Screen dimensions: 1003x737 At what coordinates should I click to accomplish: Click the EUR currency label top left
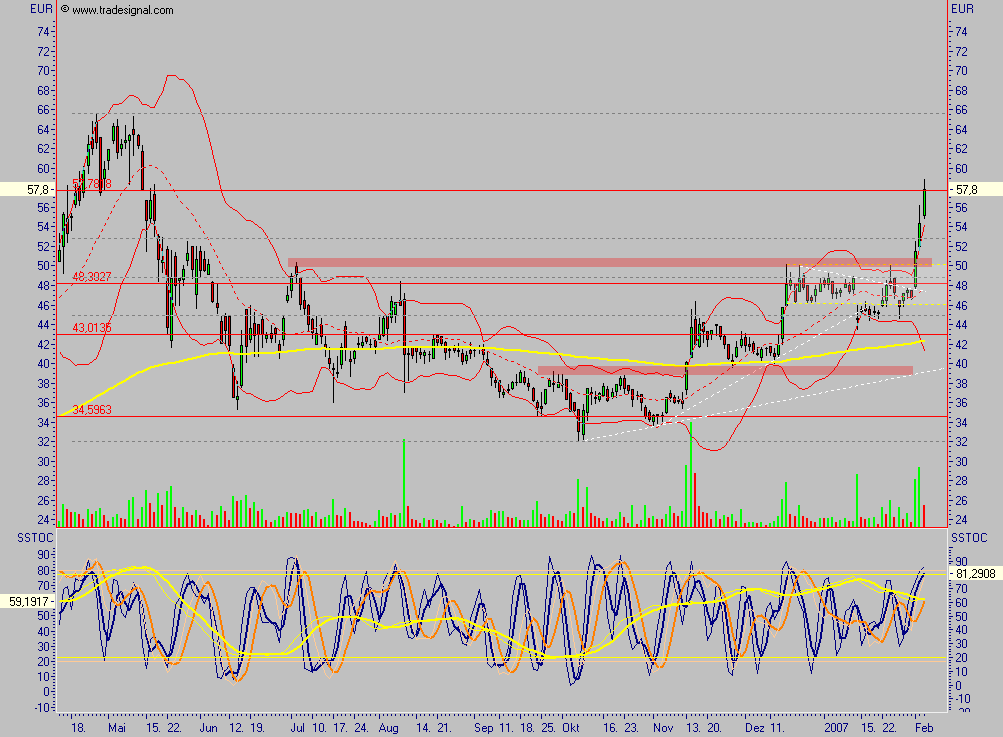[x=37, y=7]
